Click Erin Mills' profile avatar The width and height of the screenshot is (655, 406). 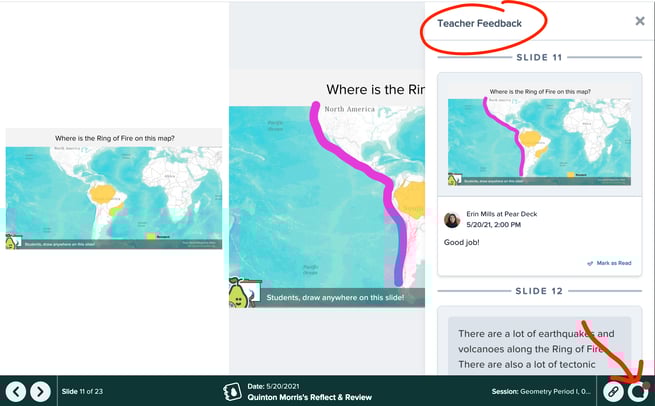pyautogui.click(x=452, y=220)
